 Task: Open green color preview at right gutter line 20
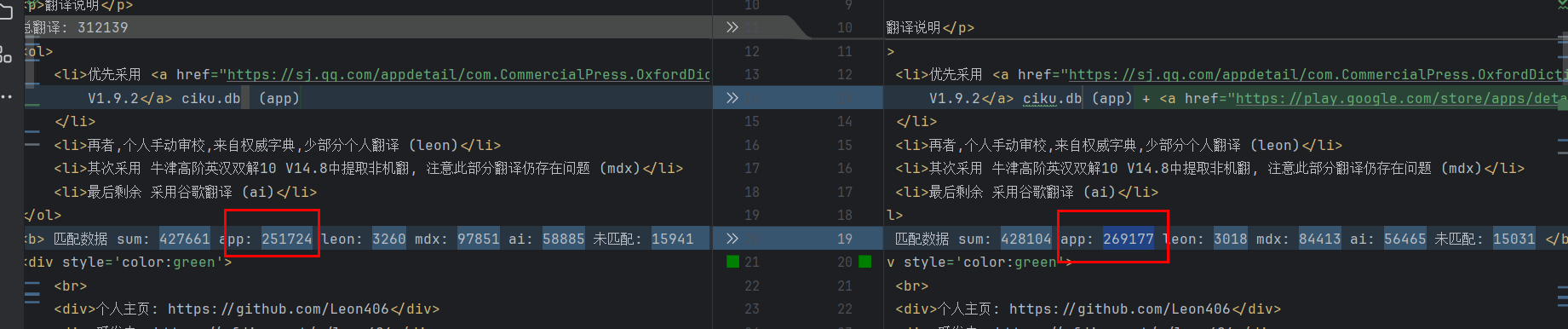(865, 262)
